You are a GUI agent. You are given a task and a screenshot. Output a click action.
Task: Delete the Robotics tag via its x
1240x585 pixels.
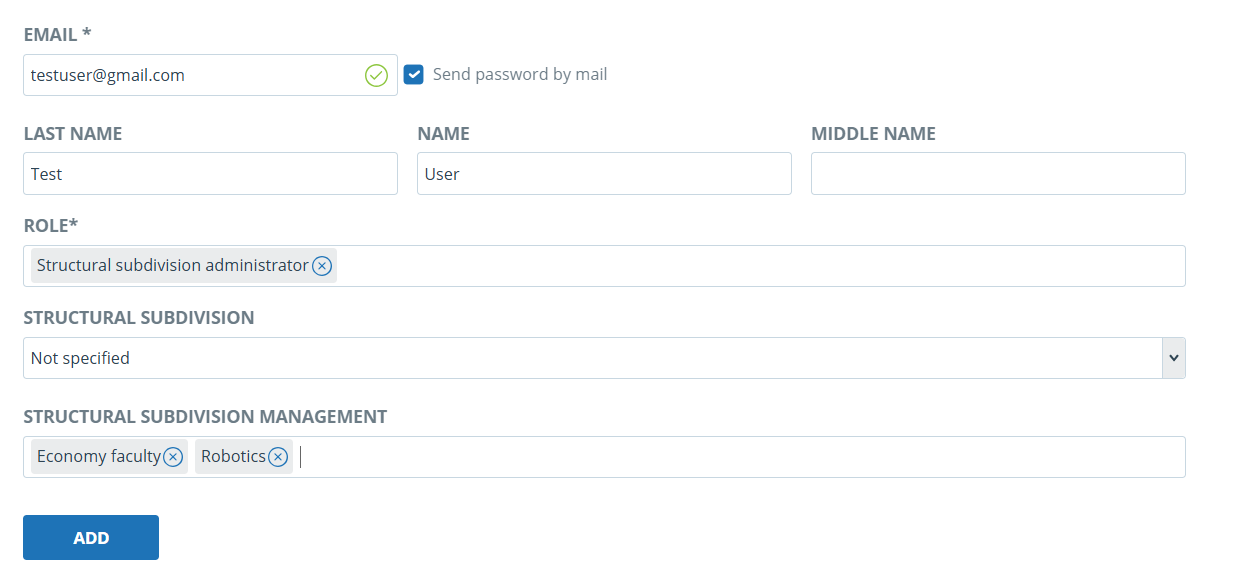click(278, 457)
